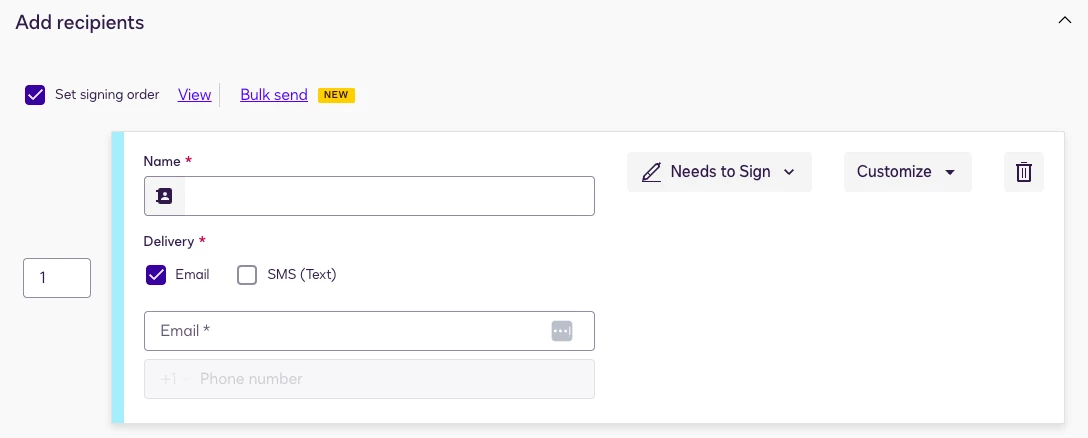
Task: Delete recipient with the trash icon
Action: 1023,171
